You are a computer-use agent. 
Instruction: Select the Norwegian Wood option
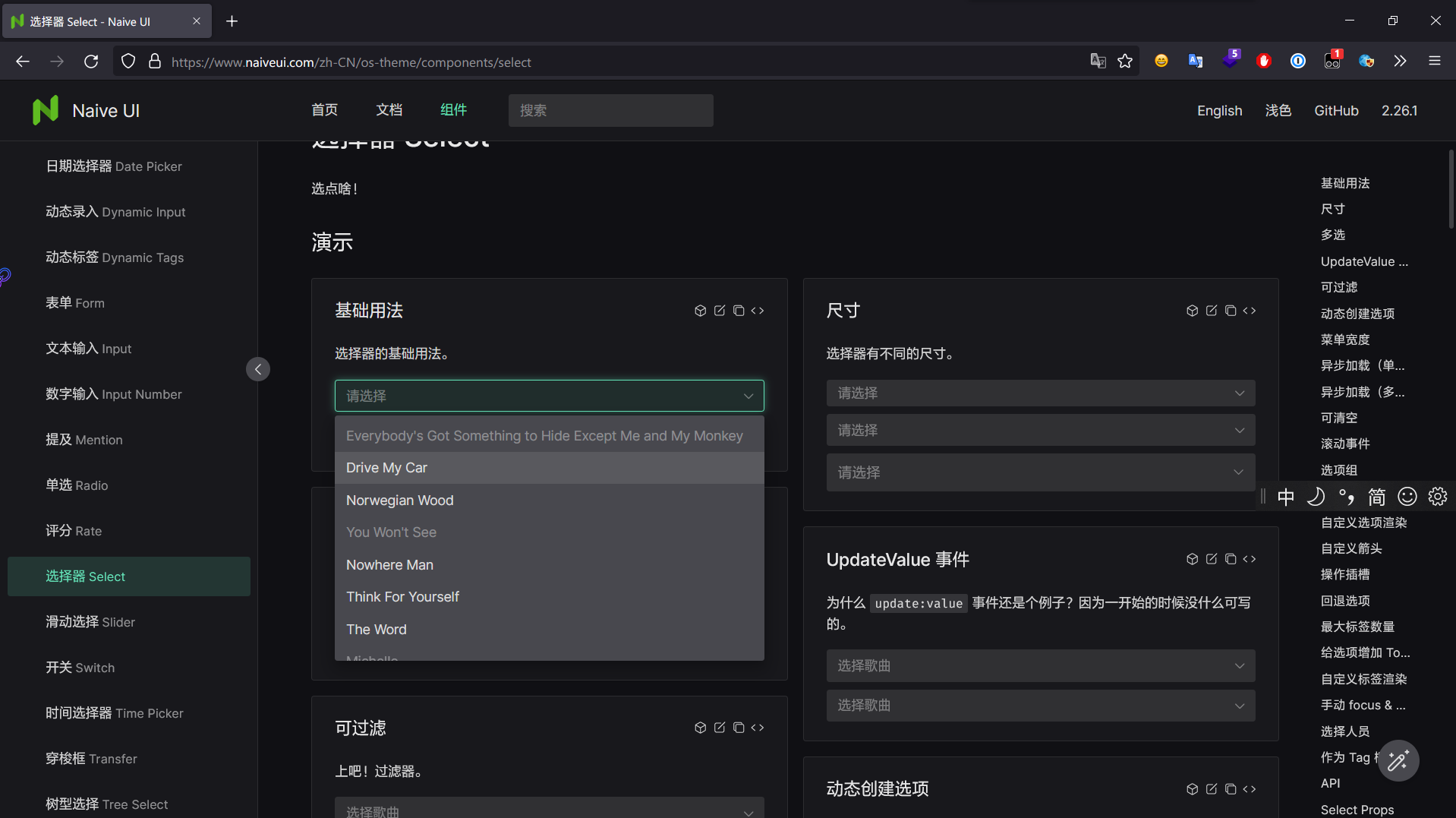[x=399, y=500]
